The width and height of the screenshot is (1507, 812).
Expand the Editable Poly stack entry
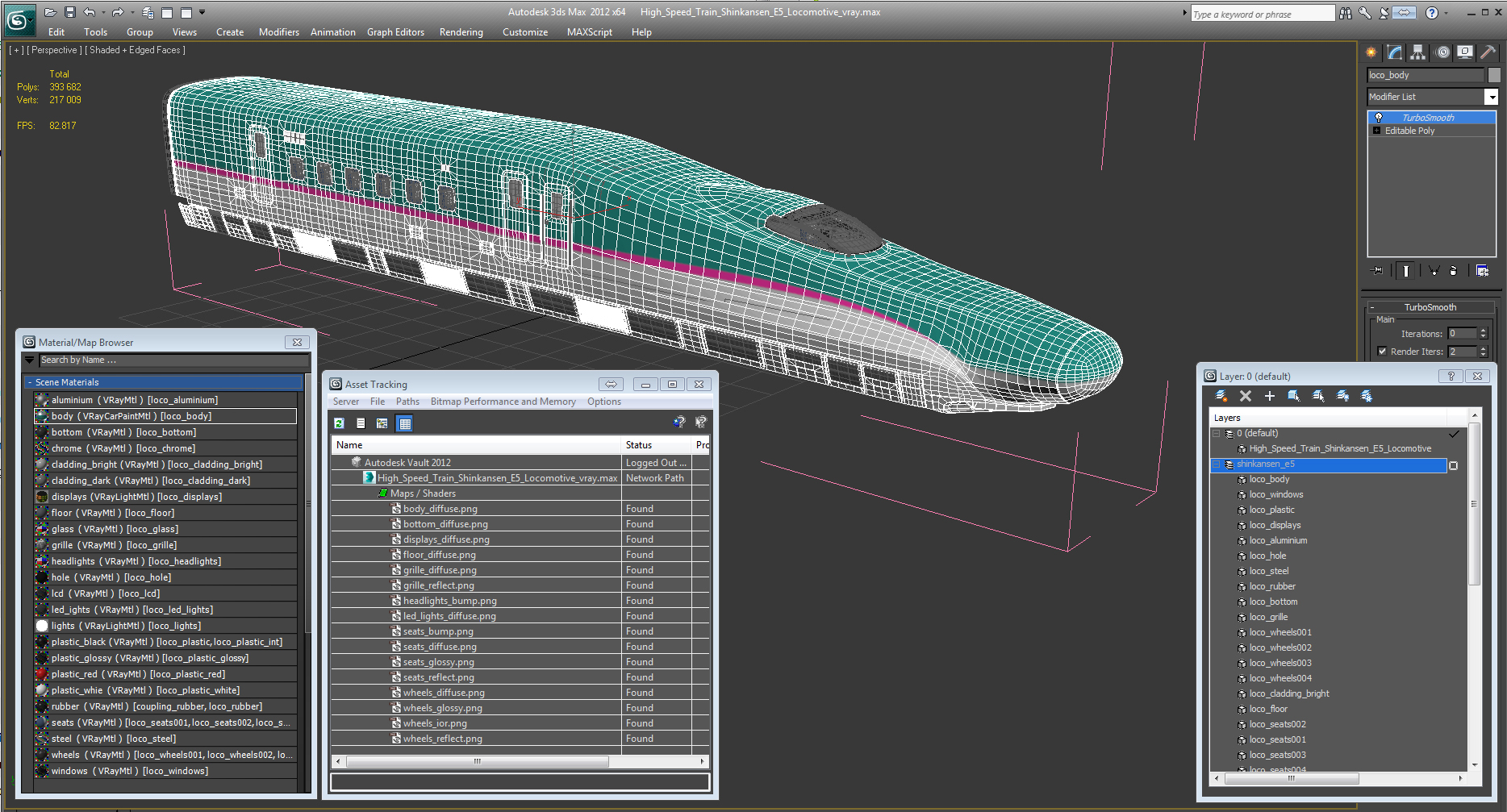[1377, 131]
